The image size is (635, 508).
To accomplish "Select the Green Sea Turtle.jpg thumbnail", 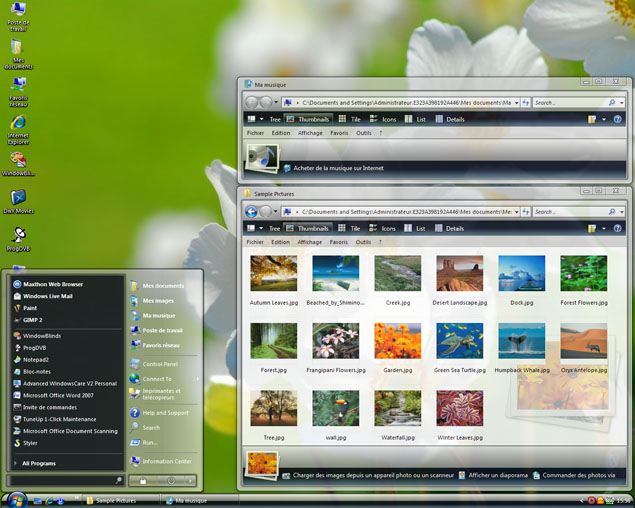I will point(460,341).
